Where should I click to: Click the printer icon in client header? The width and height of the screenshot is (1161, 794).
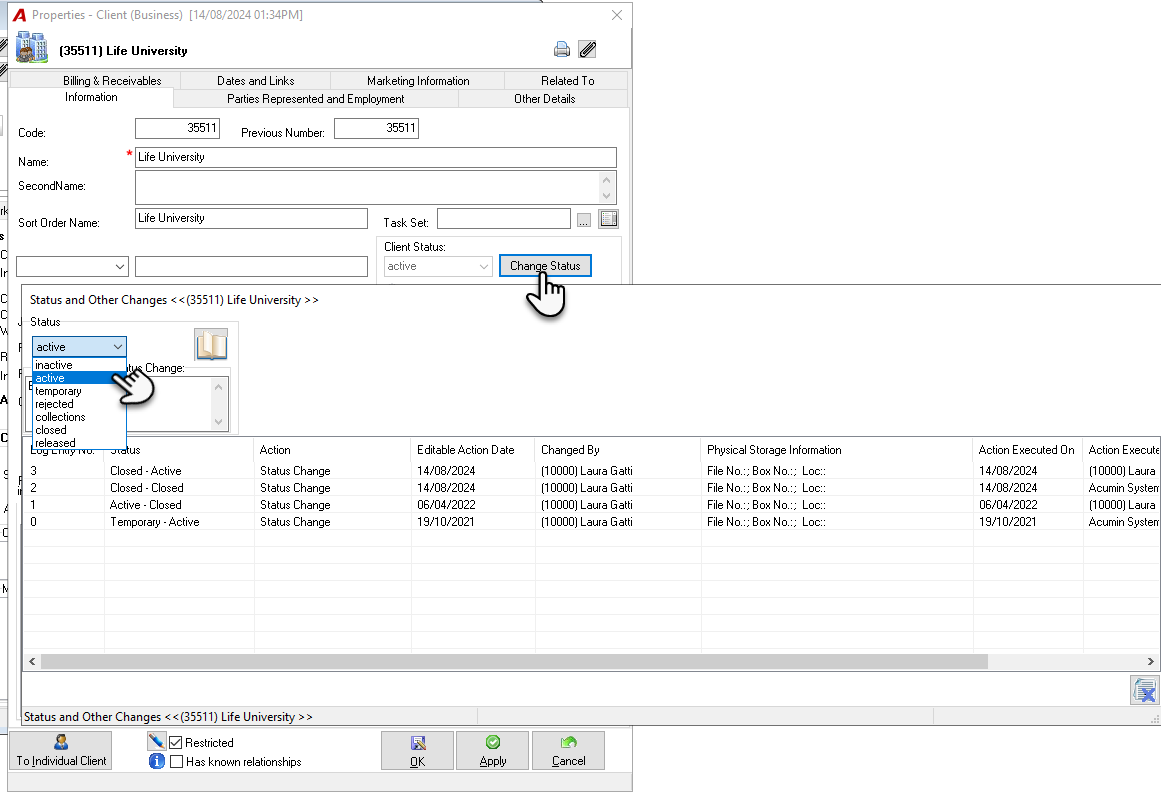[x=562, y=50]
